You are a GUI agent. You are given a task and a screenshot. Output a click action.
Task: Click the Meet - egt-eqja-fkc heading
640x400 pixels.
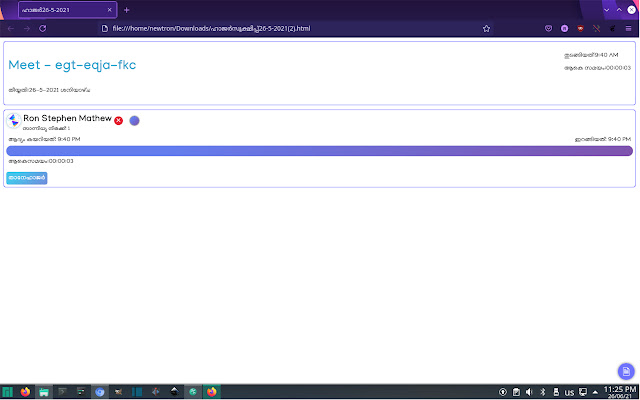click(x=72, y=65)
